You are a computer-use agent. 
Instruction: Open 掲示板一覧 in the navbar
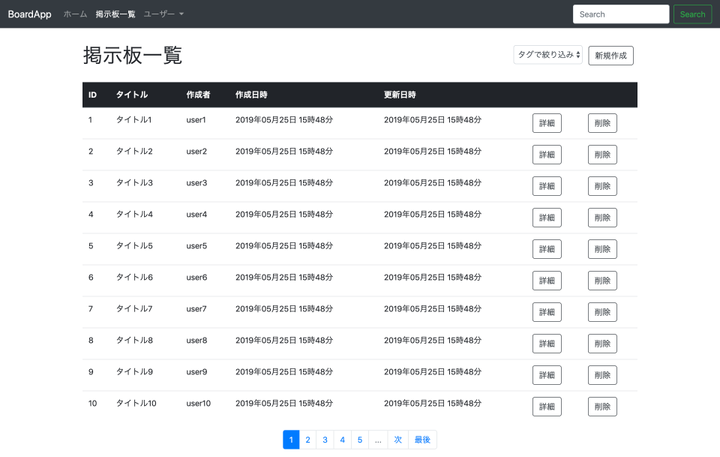115,14
